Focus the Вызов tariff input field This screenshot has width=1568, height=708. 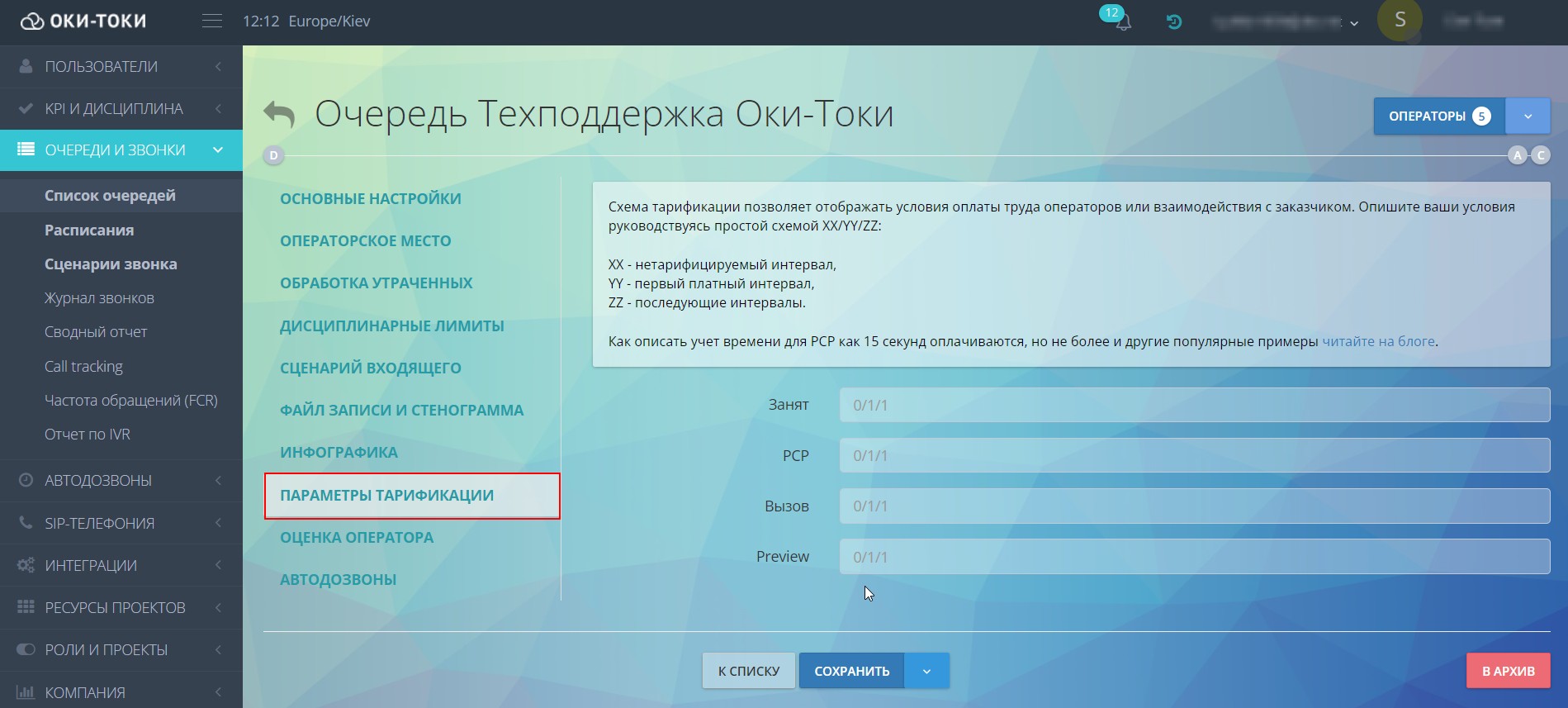(1195, 506)
